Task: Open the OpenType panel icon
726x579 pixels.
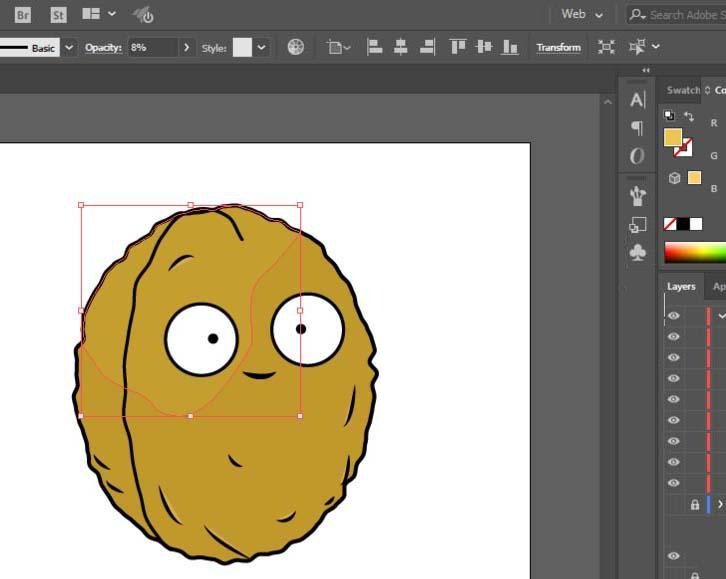Action: click(637, 156)
